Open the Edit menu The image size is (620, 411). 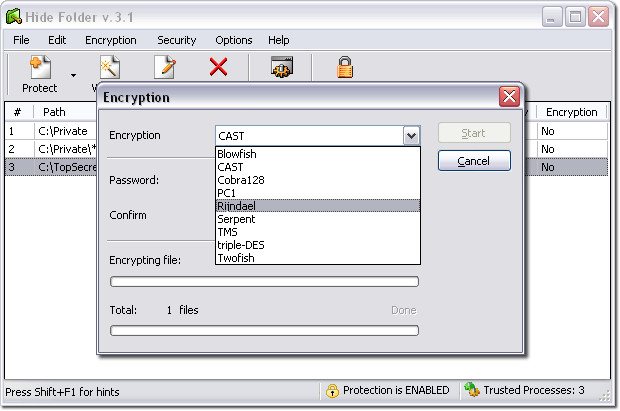coord(57,40)
